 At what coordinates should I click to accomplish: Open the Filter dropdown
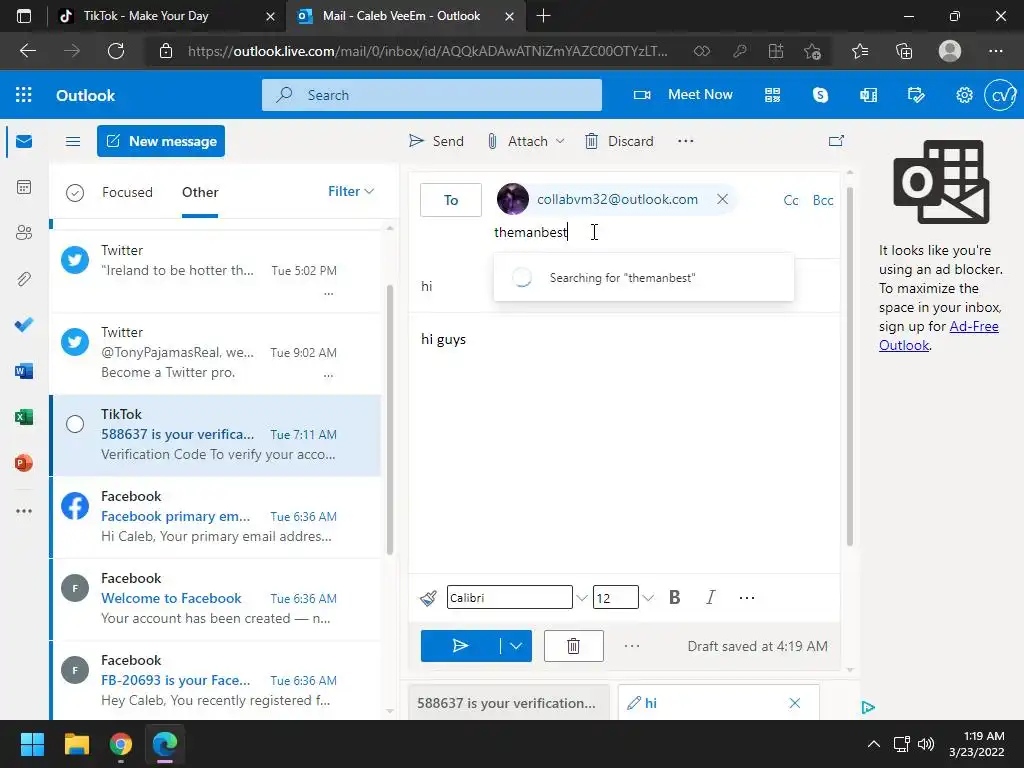point(351,191)
